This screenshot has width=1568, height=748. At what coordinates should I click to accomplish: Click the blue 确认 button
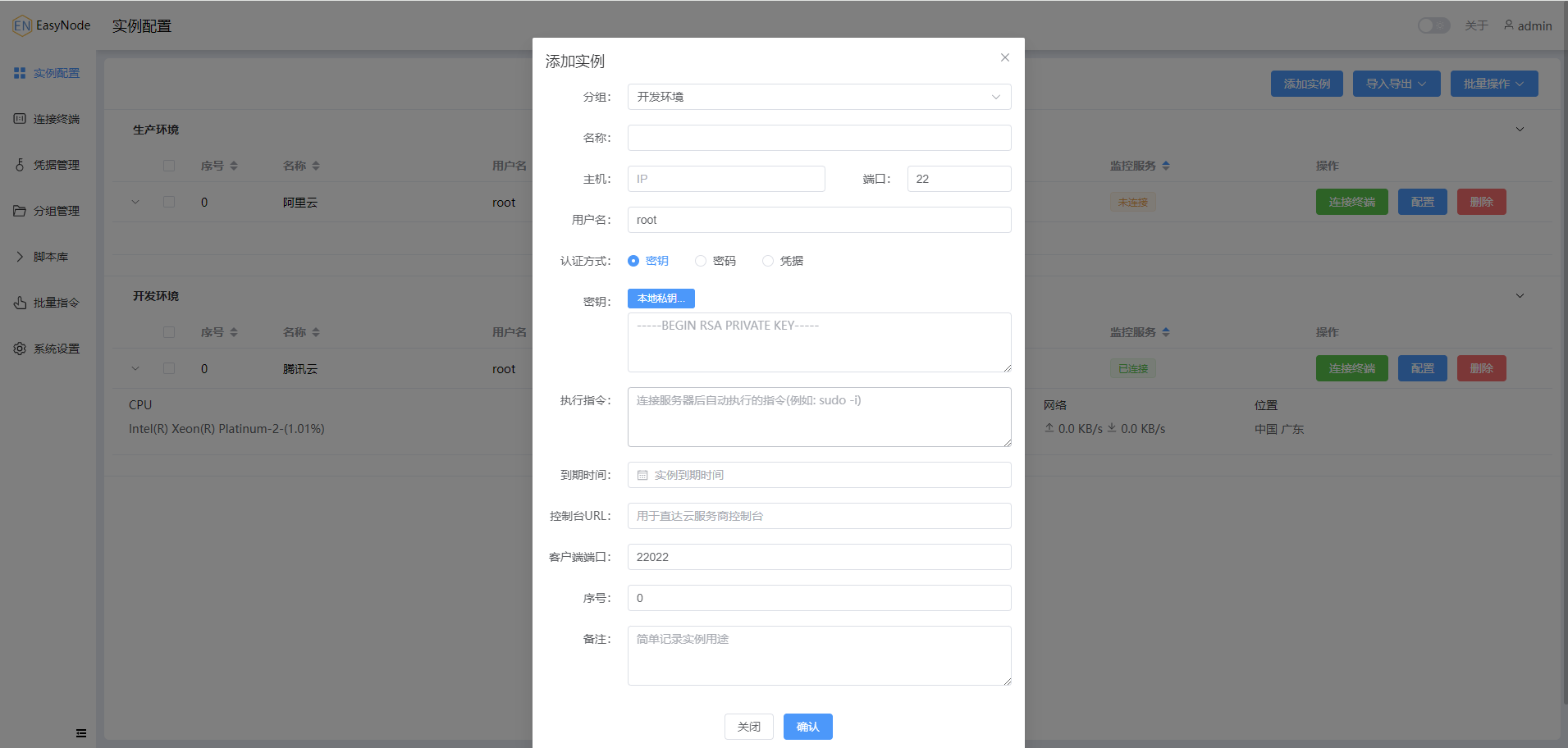point(807,727)
